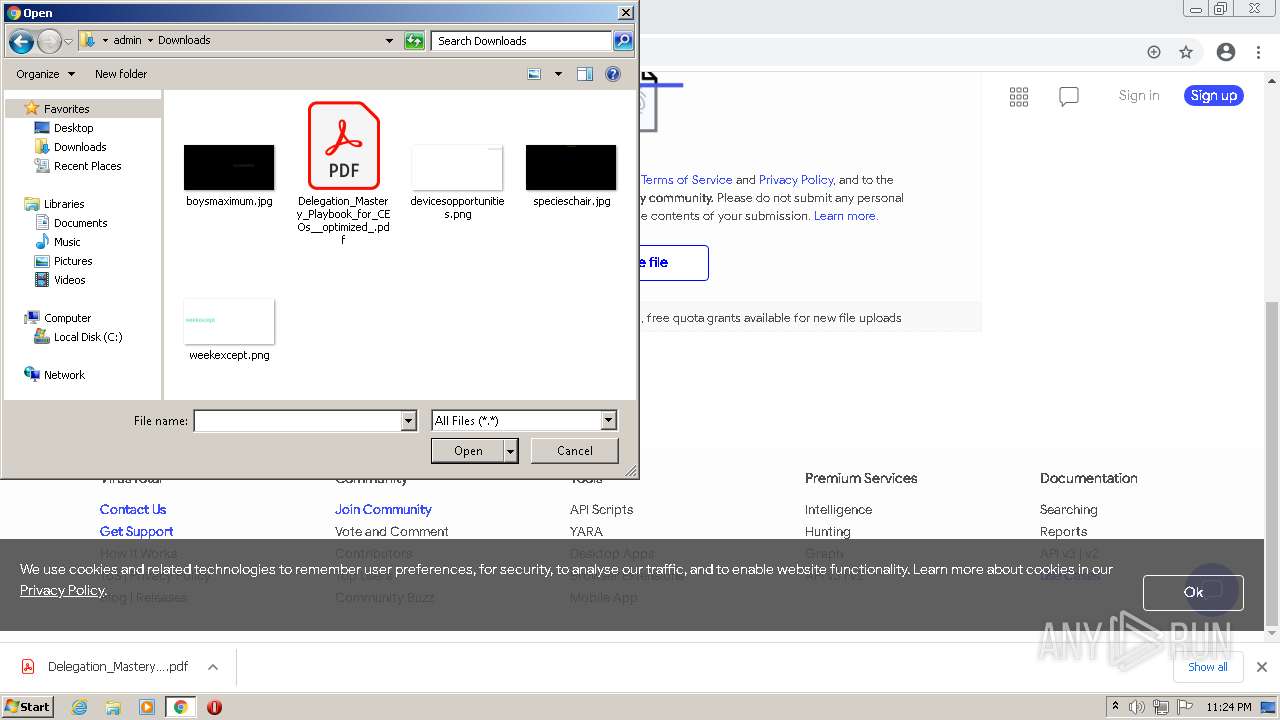Cancel the Open dialog
1280x720 pixels.
(575, 451)
